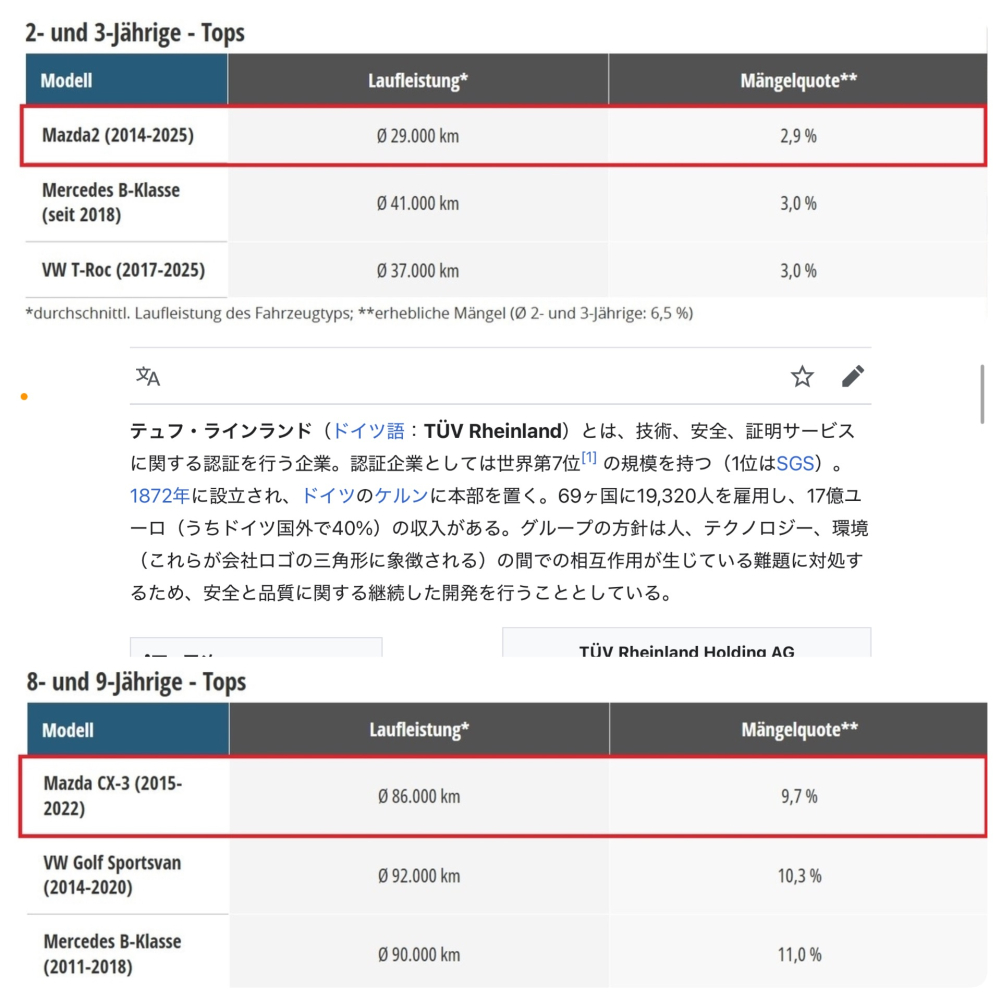This screenshot has width=1001, height=1001.
Task: Open footnote reference [1]
Action: [x=589, y=458]
